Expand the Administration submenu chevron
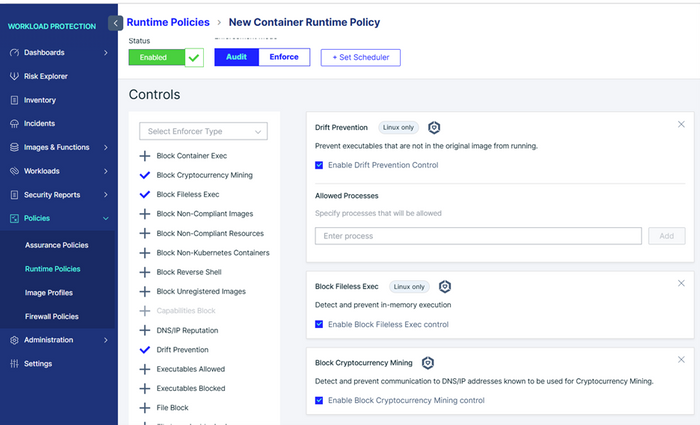 tap(106, 340)
